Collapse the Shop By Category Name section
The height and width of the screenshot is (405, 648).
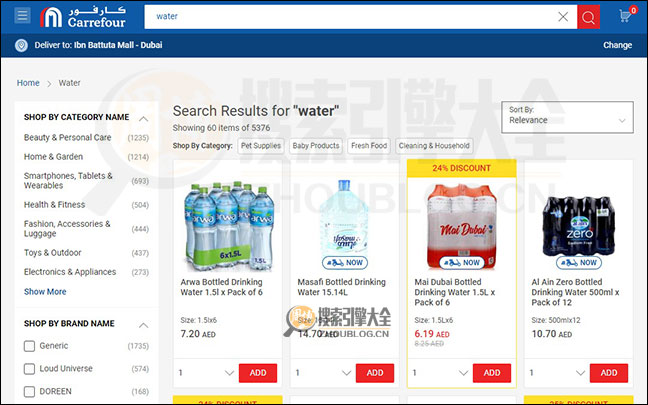point(143,119)
